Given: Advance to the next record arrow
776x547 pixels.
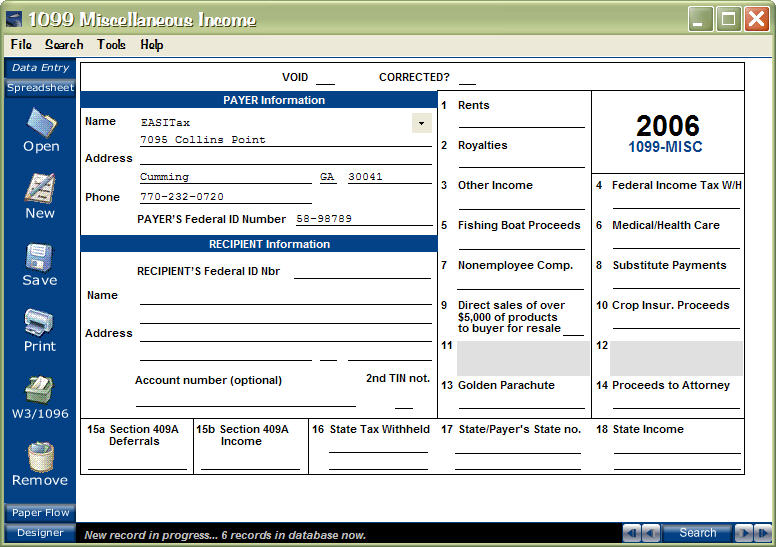Looking at the screenshot, I should click(x=744, y=533).
